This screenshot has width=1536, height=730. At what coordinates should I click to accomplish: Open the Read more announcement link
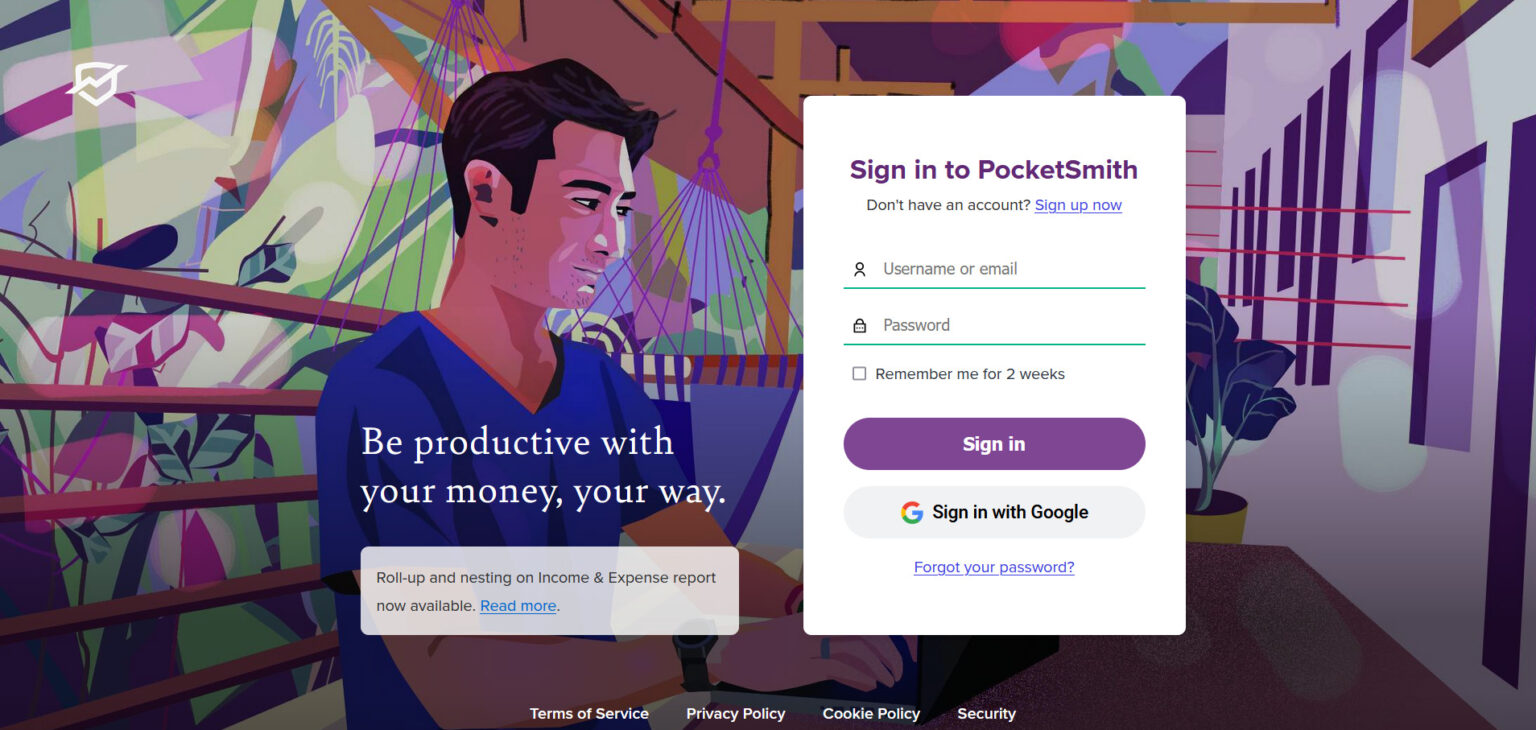coord(518,605)
